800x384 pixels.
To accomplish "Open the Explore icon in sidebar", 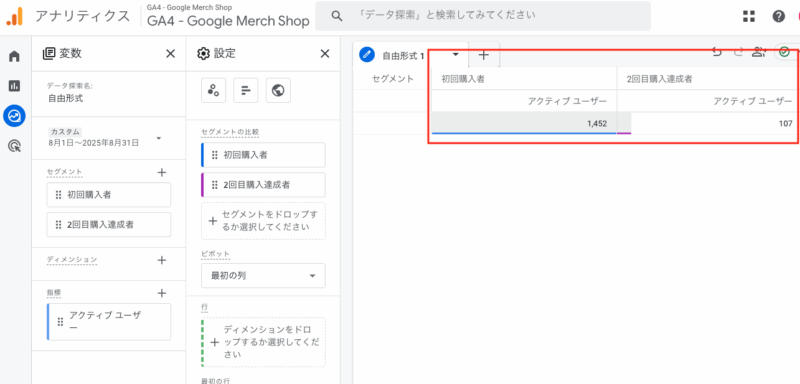I will pyautogui.click(x=14, y=116).
